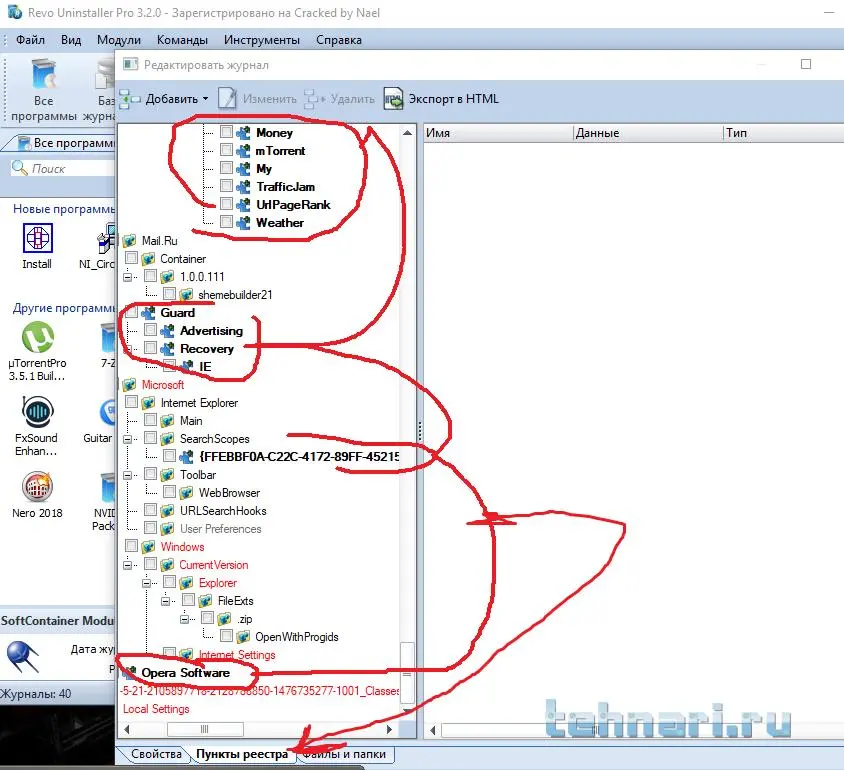The image size is (844, 770).
Task: Switch to Файлы и папки tab
Action: pos(344,754)
